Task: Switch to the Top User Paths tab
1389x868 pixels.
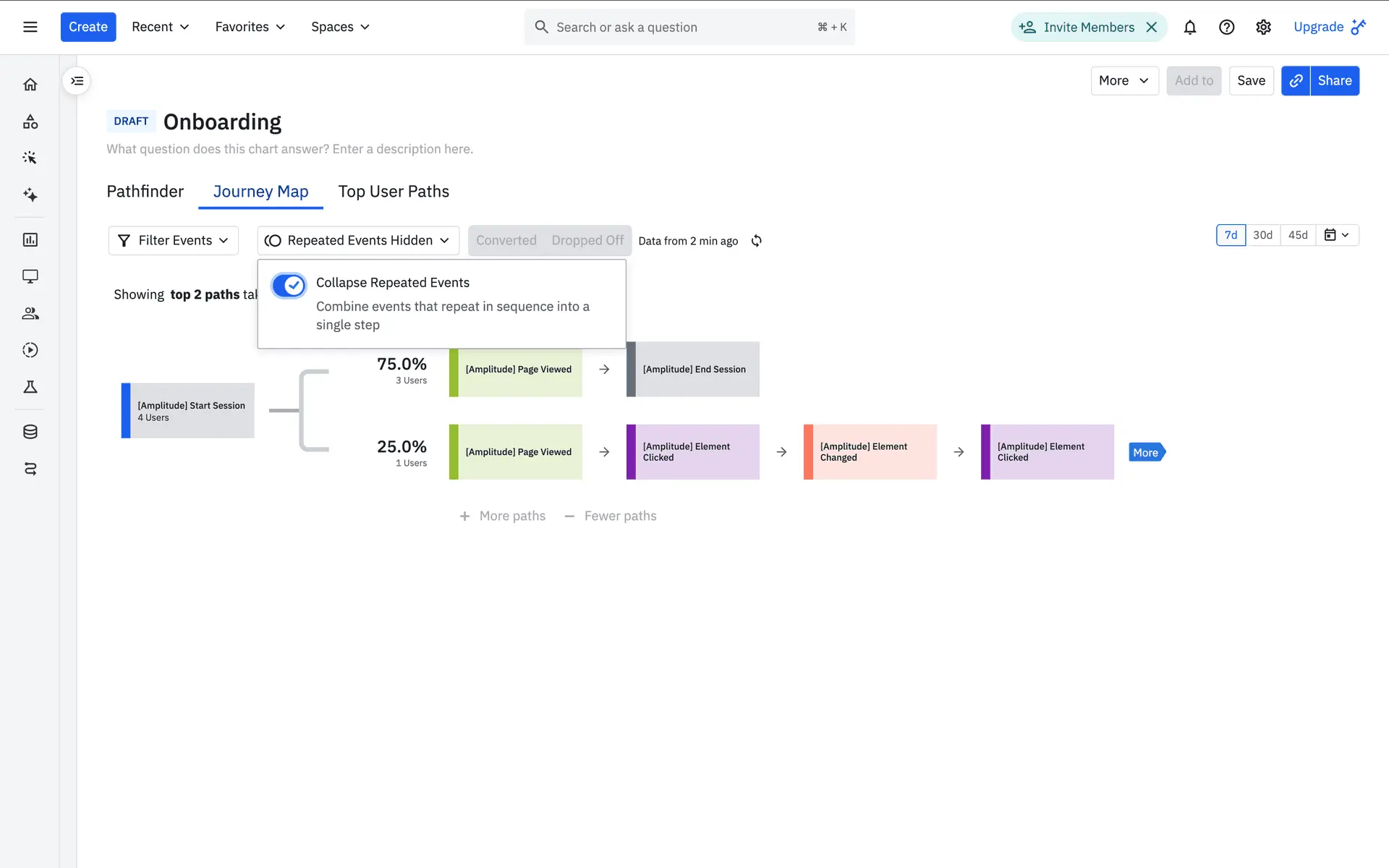Action: click(x=394, y=192)
